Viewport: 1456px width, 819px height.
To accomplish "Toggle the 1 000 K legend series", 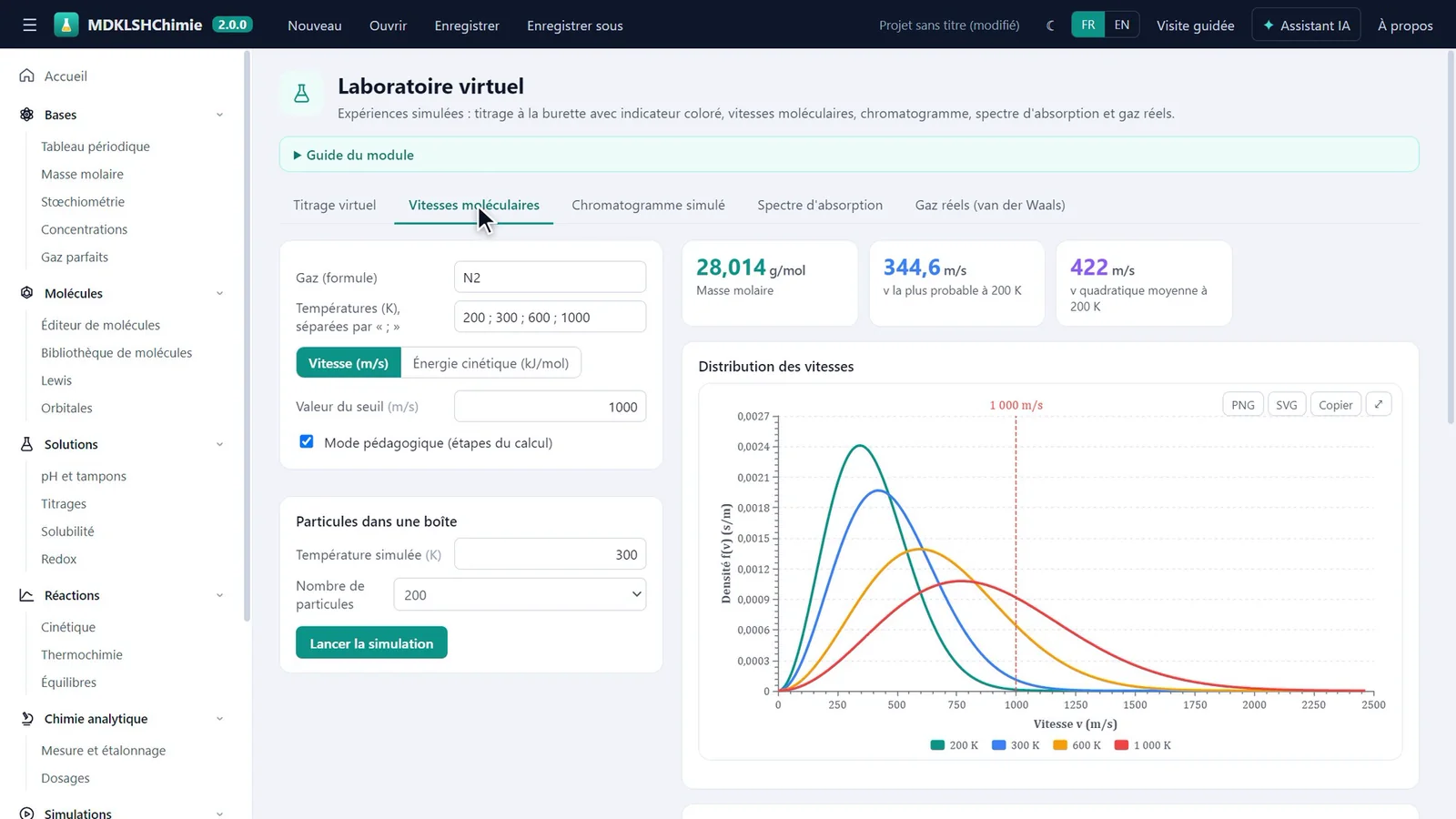I will (1143, 745).
